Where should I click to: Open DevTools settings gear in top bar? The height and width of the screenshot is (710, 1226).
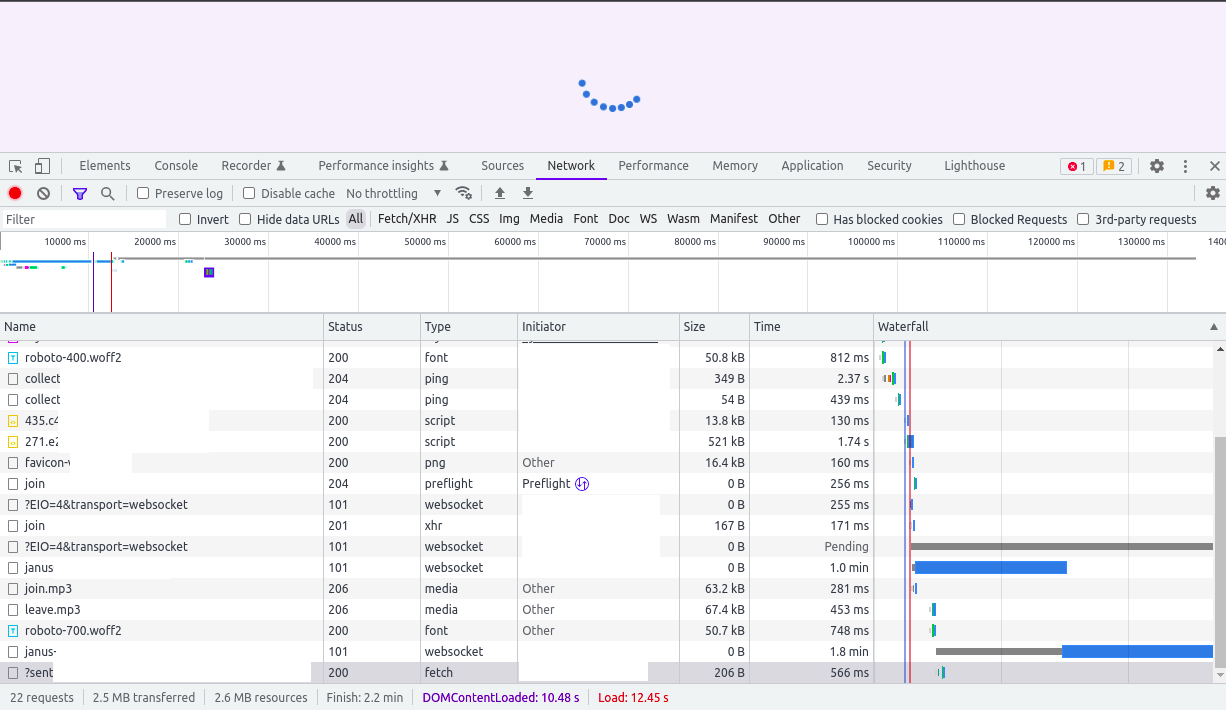[1157, 166]
